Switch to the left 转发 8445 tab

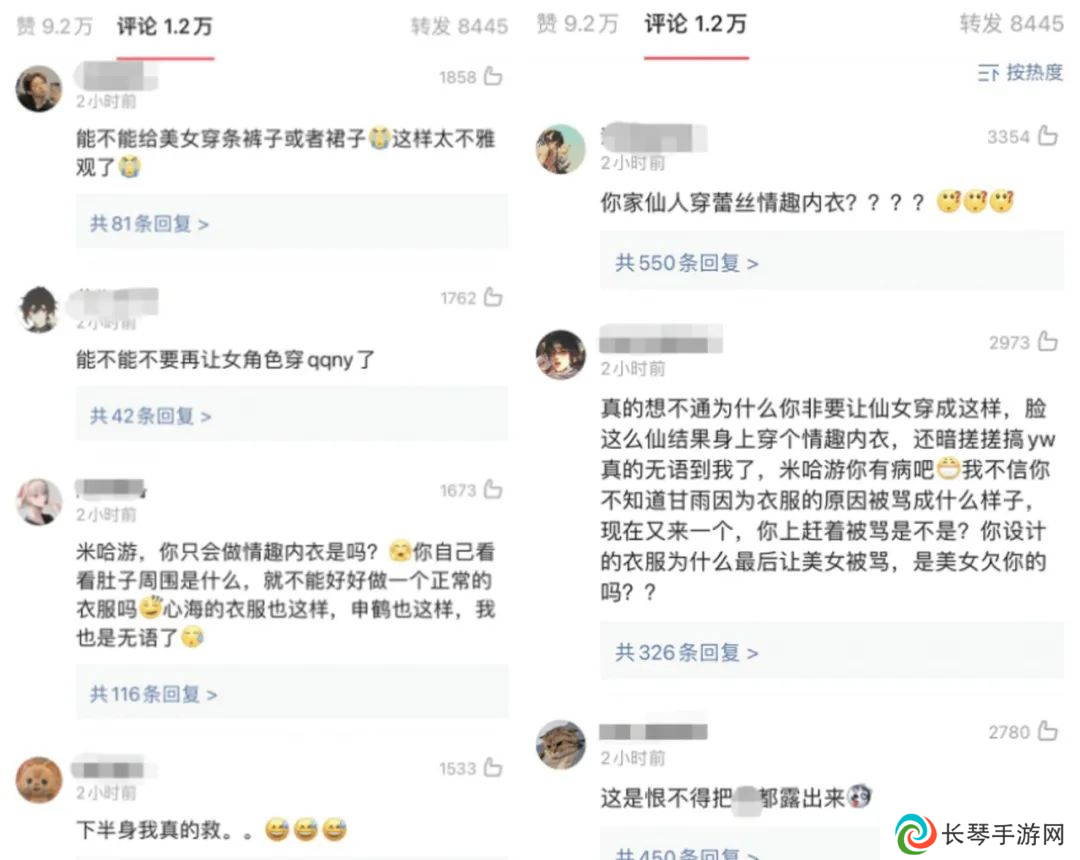click(459, 27)
